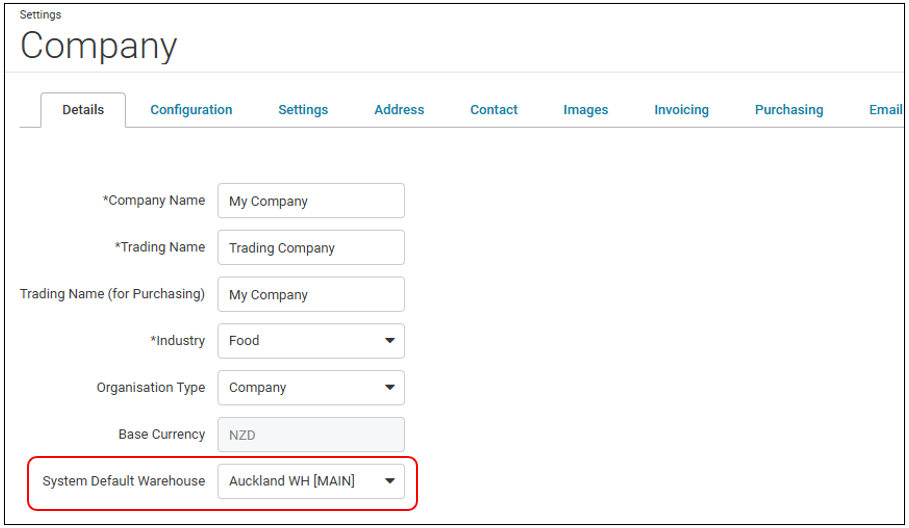909x528 pixels.
Task: Select the Contact tab
Action: (x=493, y=110)
